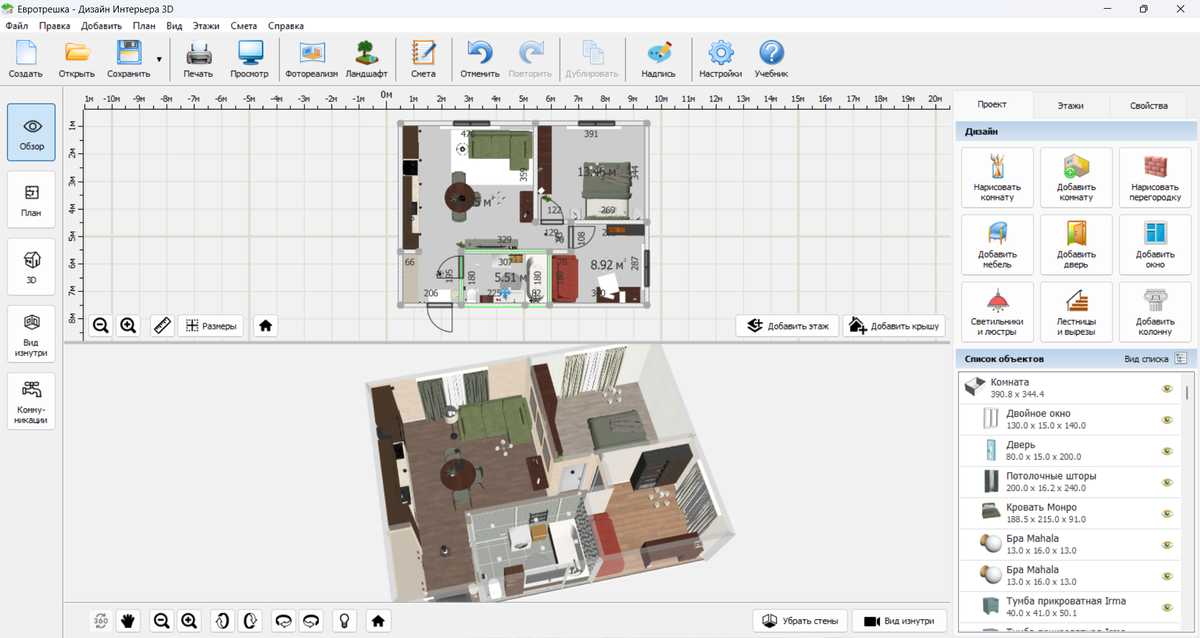Open the Просмотр preview icon

(249, 59)
